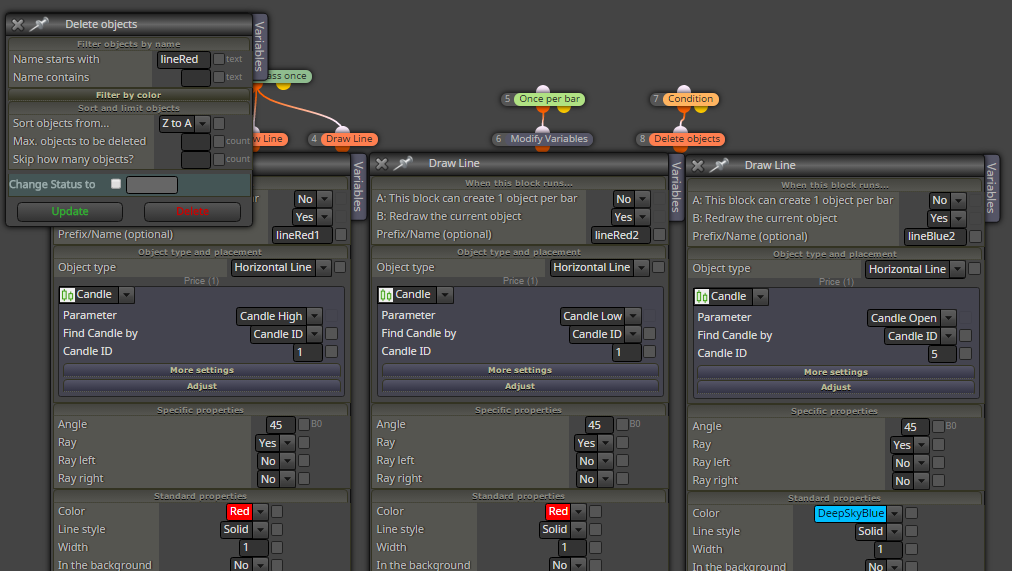Viewport: 1012px width, 571px height.
Task: Select the Modify Variables node
Action: tap(549, 139)
